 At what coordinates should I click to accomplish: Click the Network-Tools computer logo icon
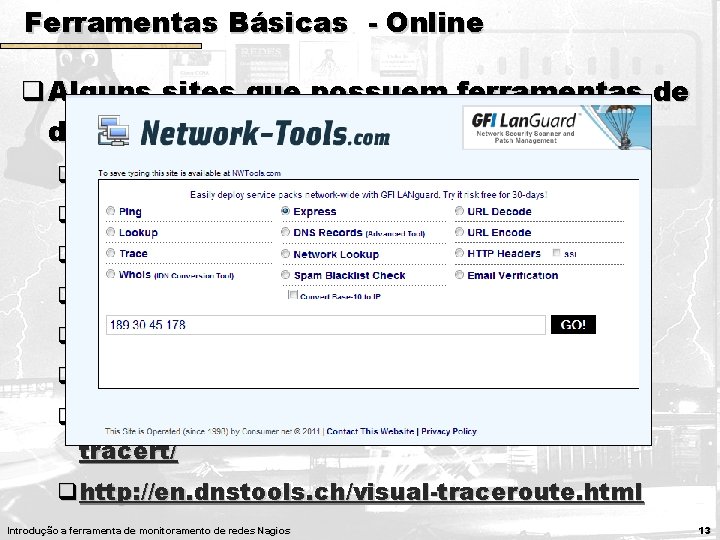point(113,131)
